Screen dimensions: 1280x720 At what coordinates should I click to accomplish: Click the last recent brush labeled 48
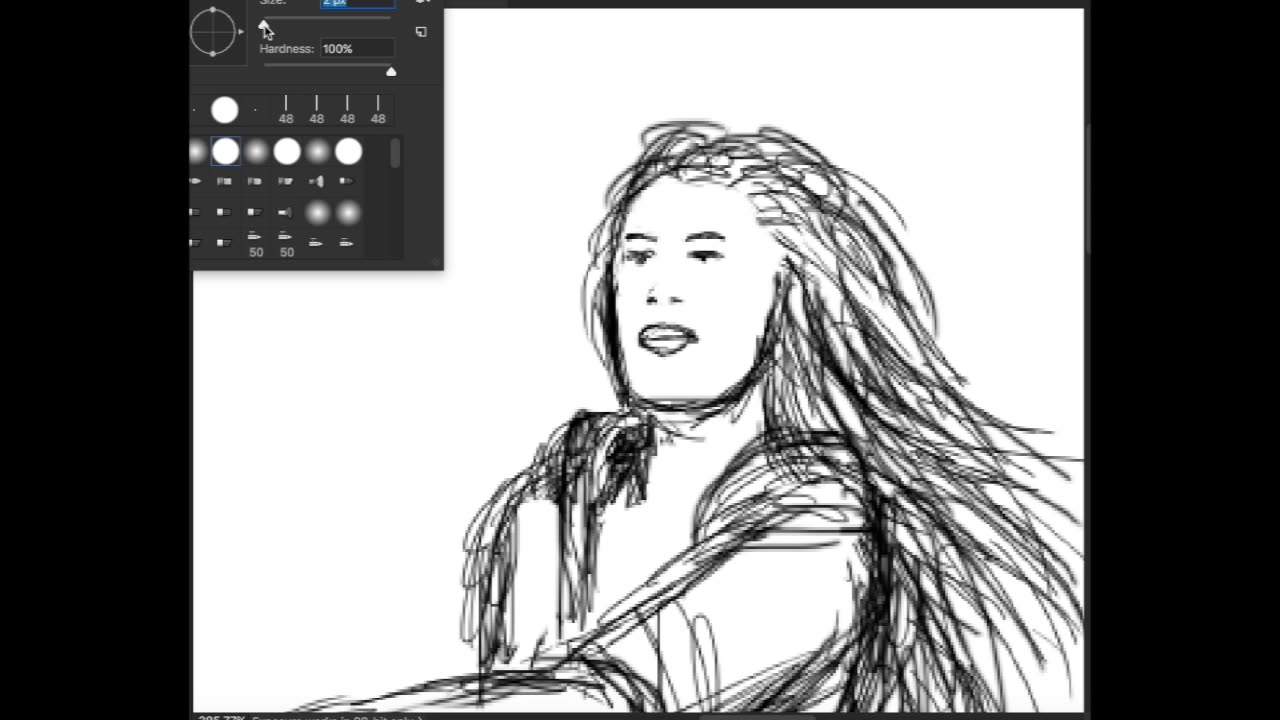click(x=378, y=110)
